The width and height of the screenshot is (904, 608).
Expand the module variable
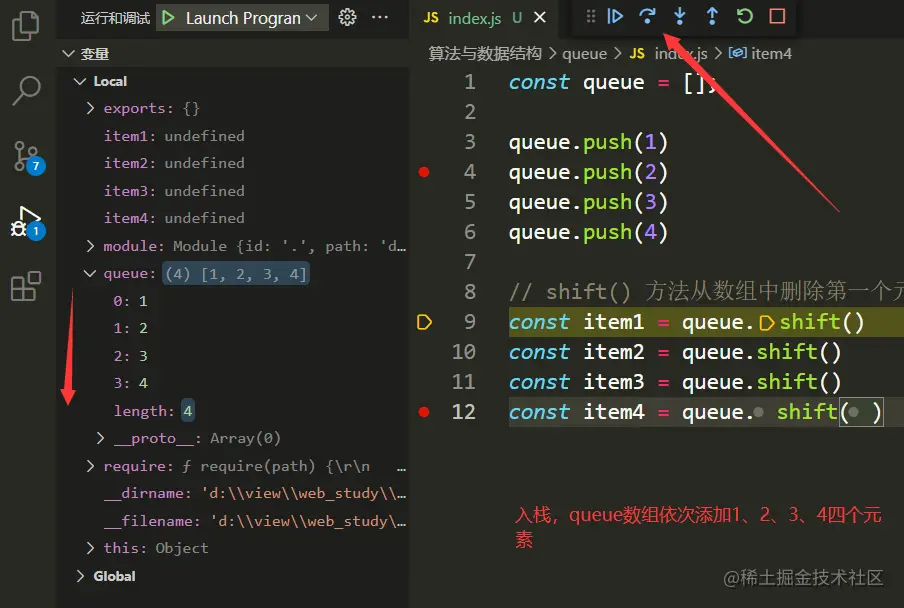90,246
